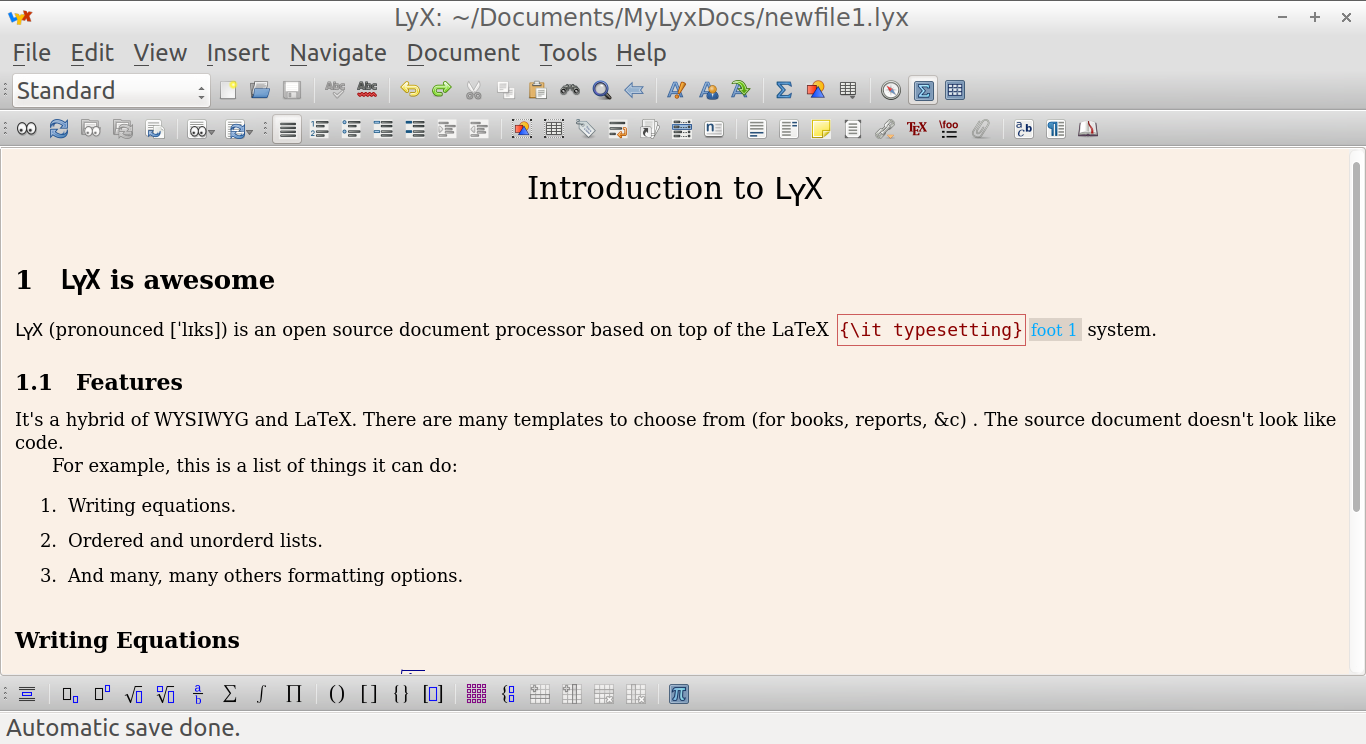
Task: Apply the default Standard paragraph layout icon
Action: click(x=287, y=129)
